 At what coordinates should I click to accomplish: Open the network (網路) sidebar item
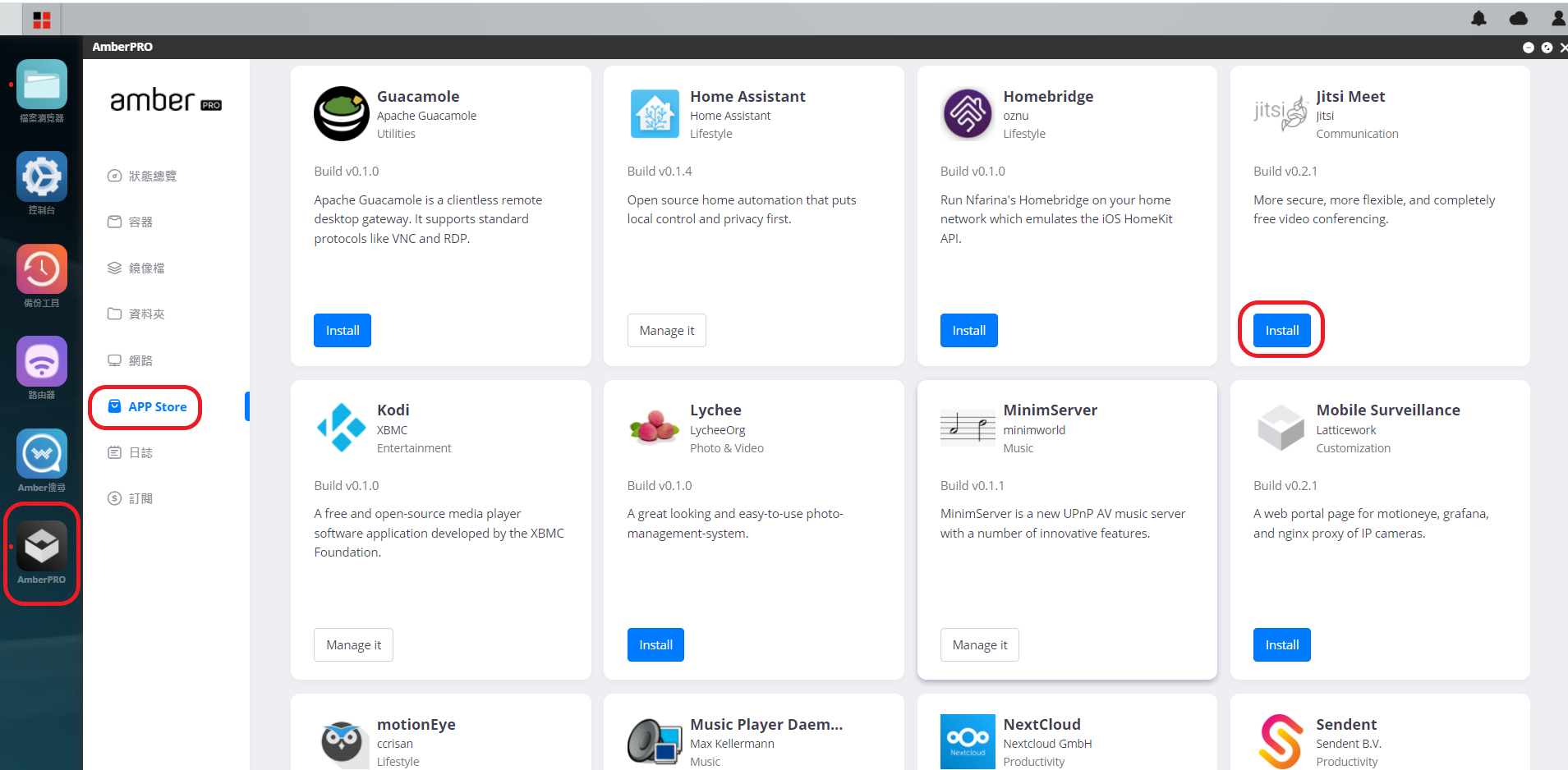(x=131, y=360)
